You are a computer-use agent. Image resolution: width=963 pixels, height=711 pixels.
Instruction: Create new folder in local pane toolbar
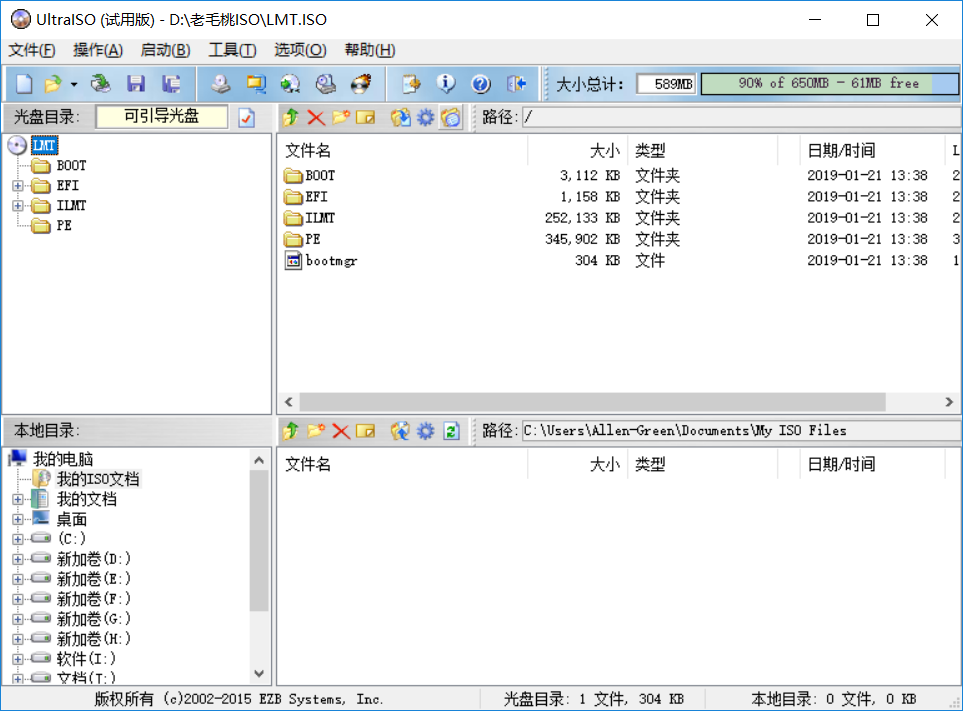pyautogui.click(x=316, y=431)
